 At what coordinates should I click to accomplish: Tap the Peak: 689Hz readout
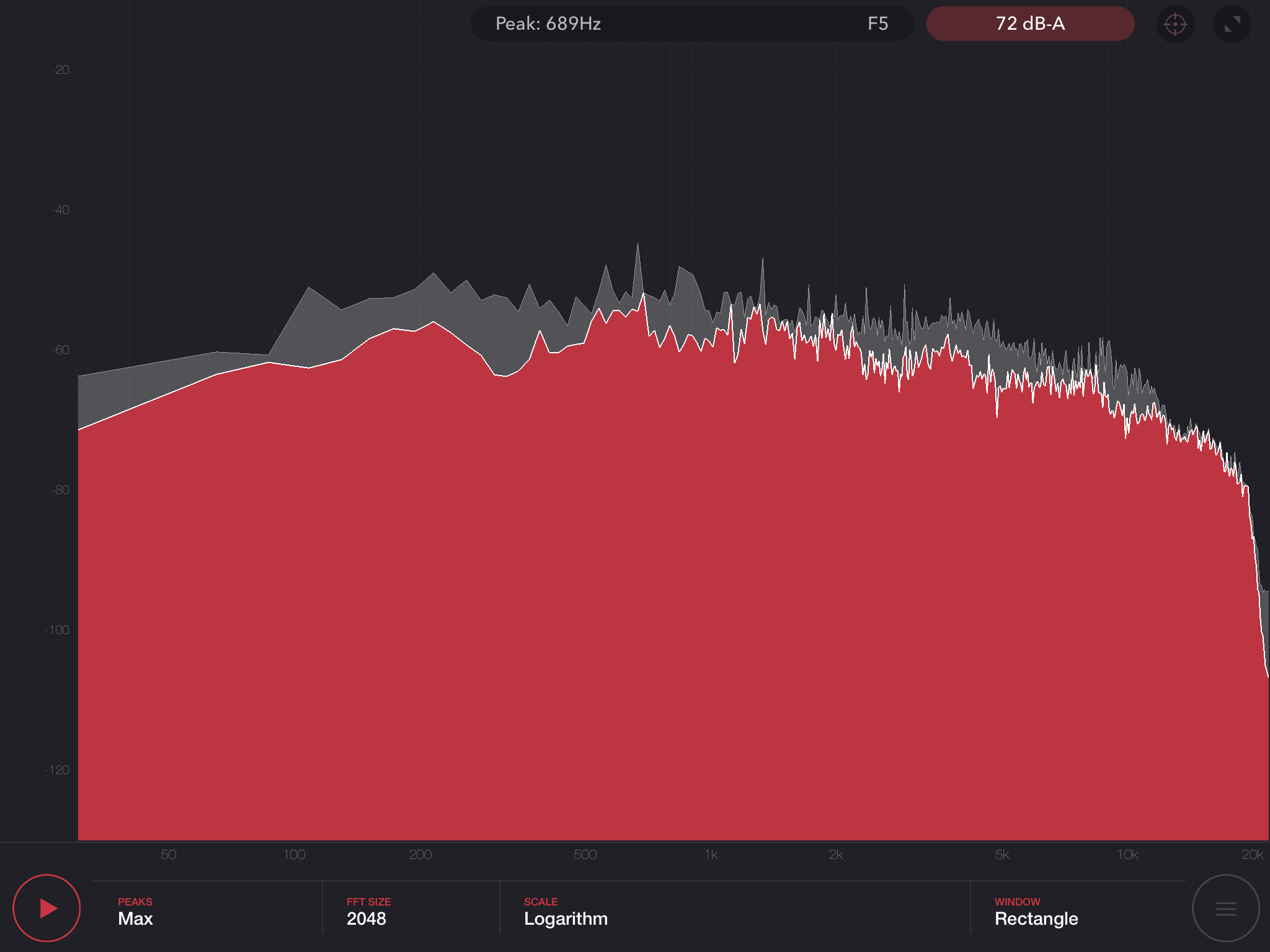point(548,24)
